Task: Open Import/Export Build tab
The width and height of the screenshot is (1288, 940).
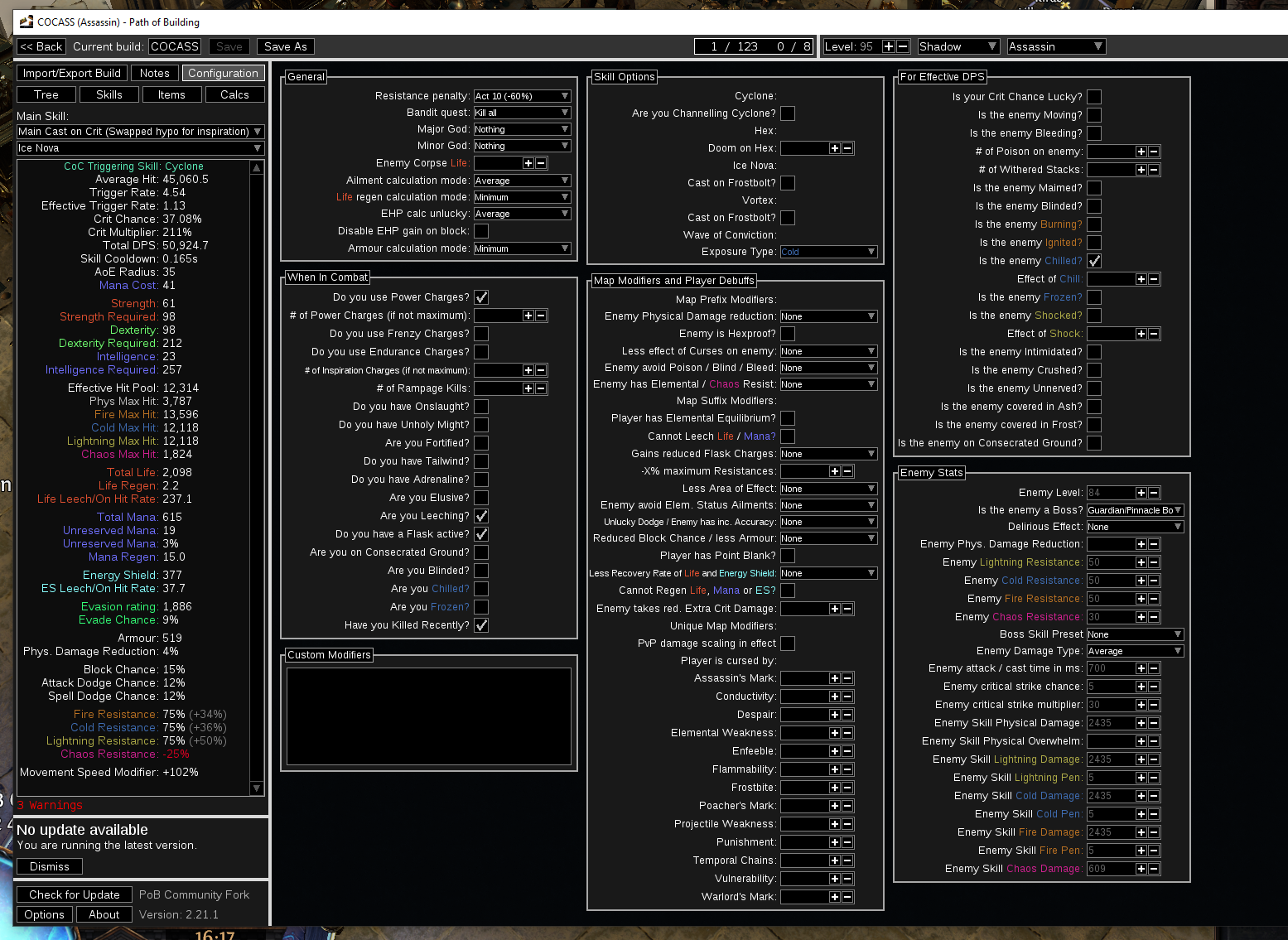Action: click(72, 73)
